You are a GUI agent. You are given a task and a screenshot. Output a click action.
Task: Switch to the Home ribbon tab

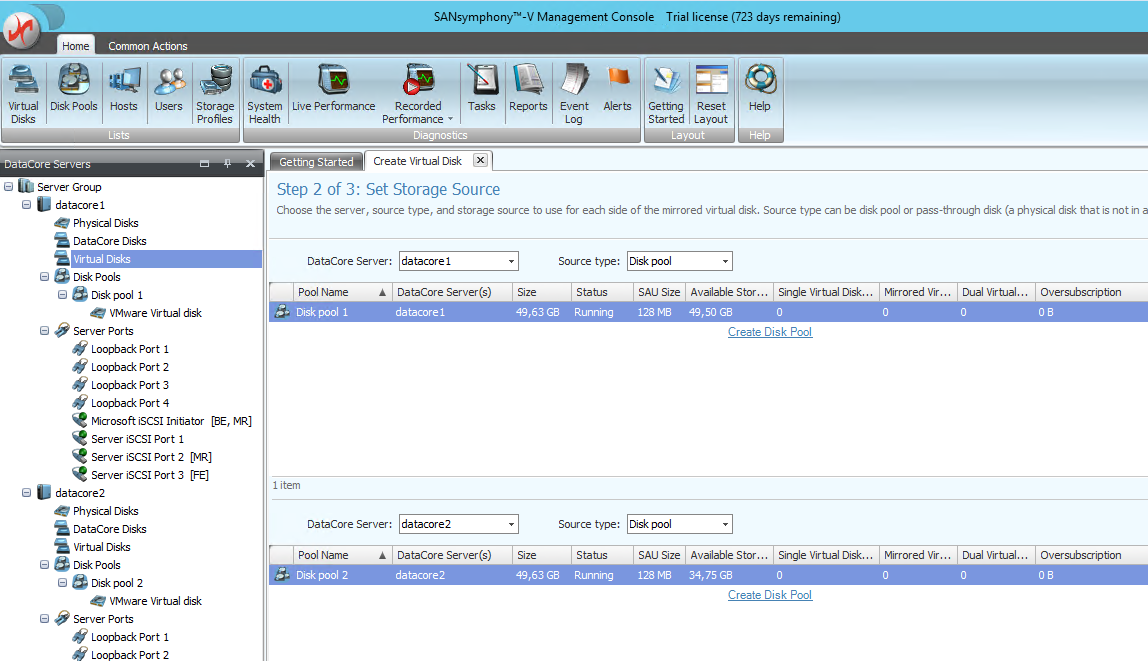click(75, 45)
